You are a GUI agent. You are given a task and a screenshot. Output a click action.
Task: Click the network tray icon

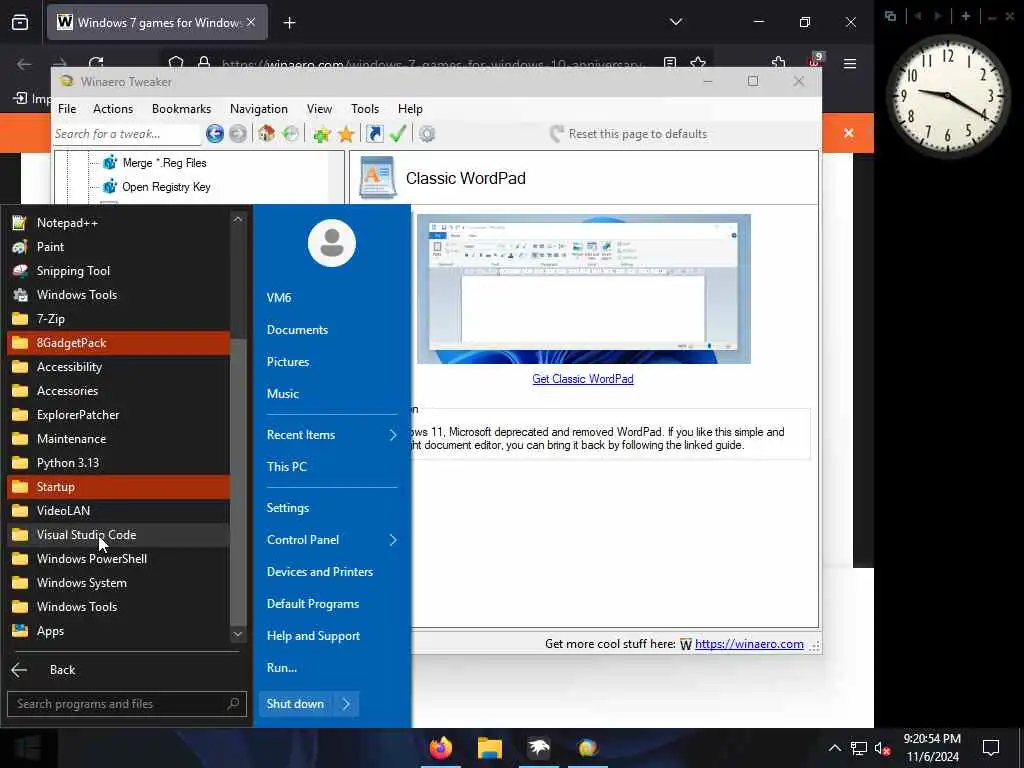pyautogui.click(x=858, y=748)
